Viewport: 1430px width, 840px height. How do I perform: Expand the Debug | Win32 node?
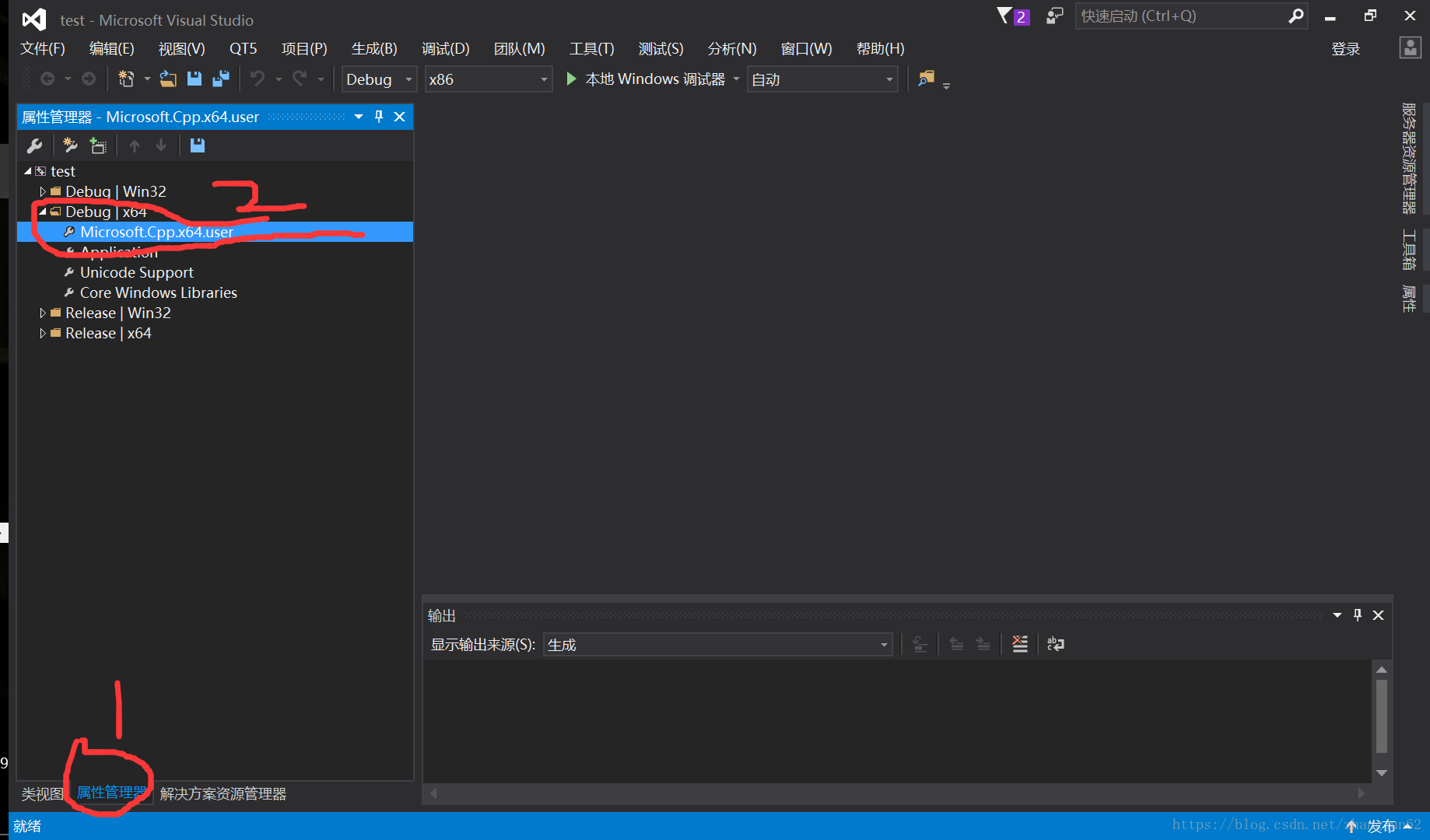pyautogui.click(x=43, y=191)
